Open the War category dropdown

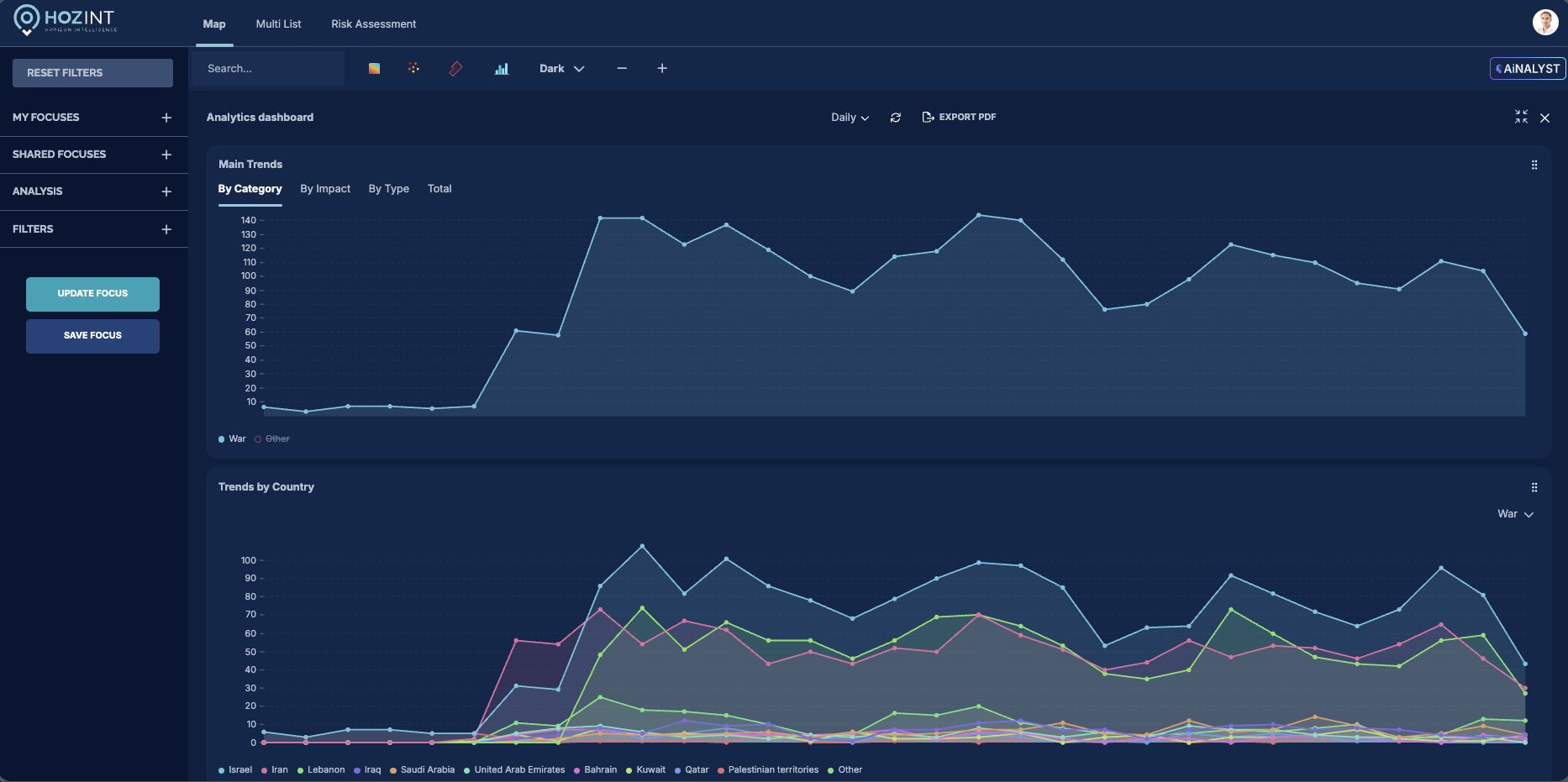[x=1515, y=514]
